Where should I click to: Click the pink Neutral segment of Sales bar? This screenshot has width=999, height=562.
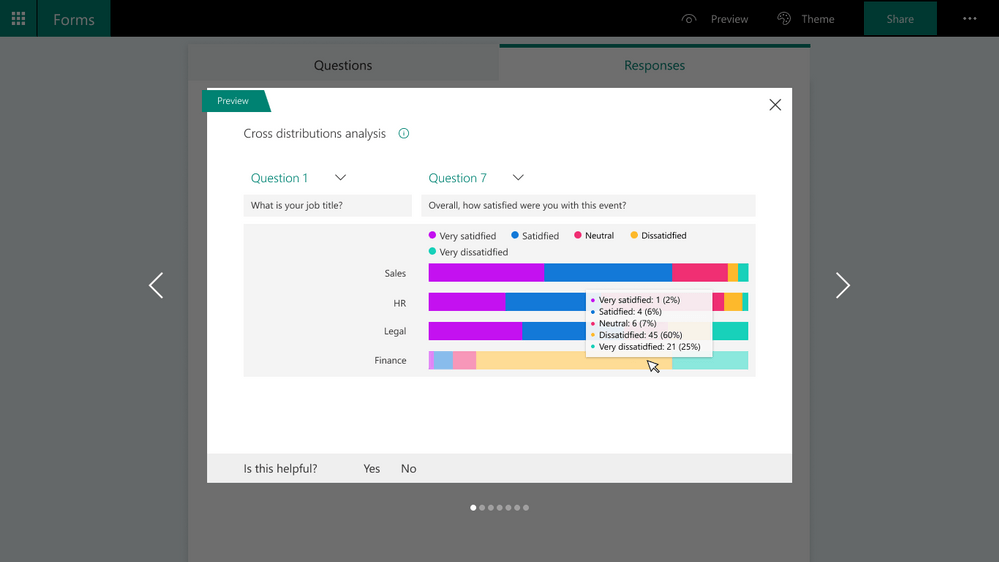[x=700, y=273]
